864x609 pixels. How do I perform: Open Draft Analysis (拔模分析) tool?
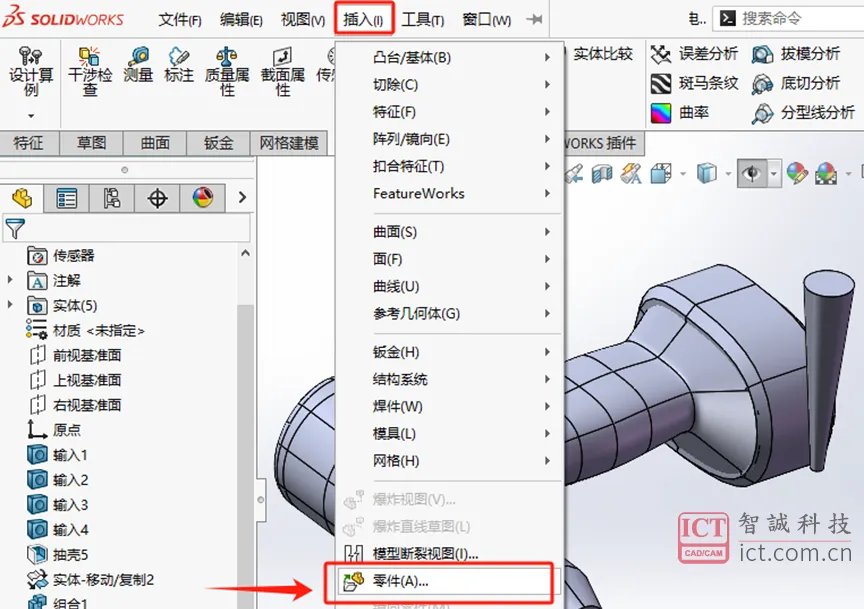796,54
